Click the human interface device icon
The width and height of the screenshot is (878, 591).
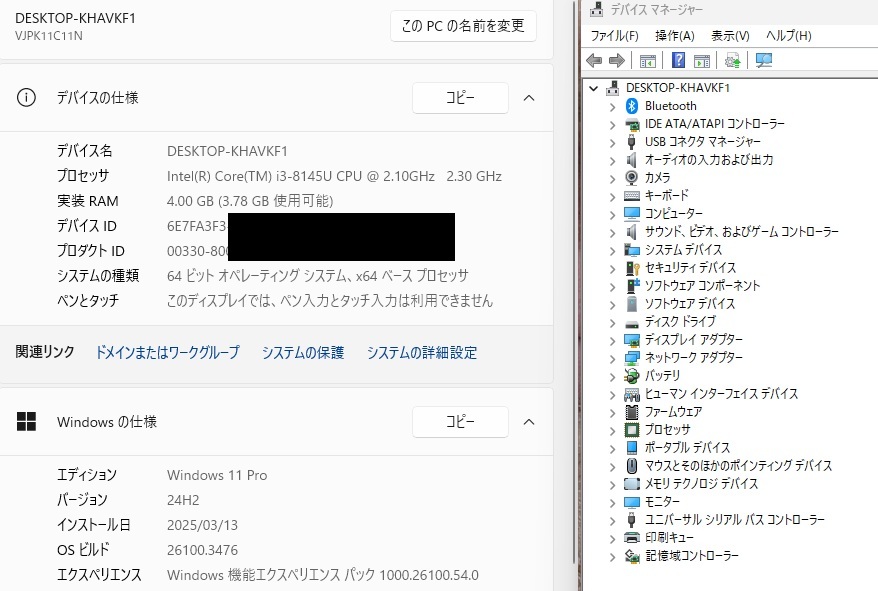click(x=632, y=394)
